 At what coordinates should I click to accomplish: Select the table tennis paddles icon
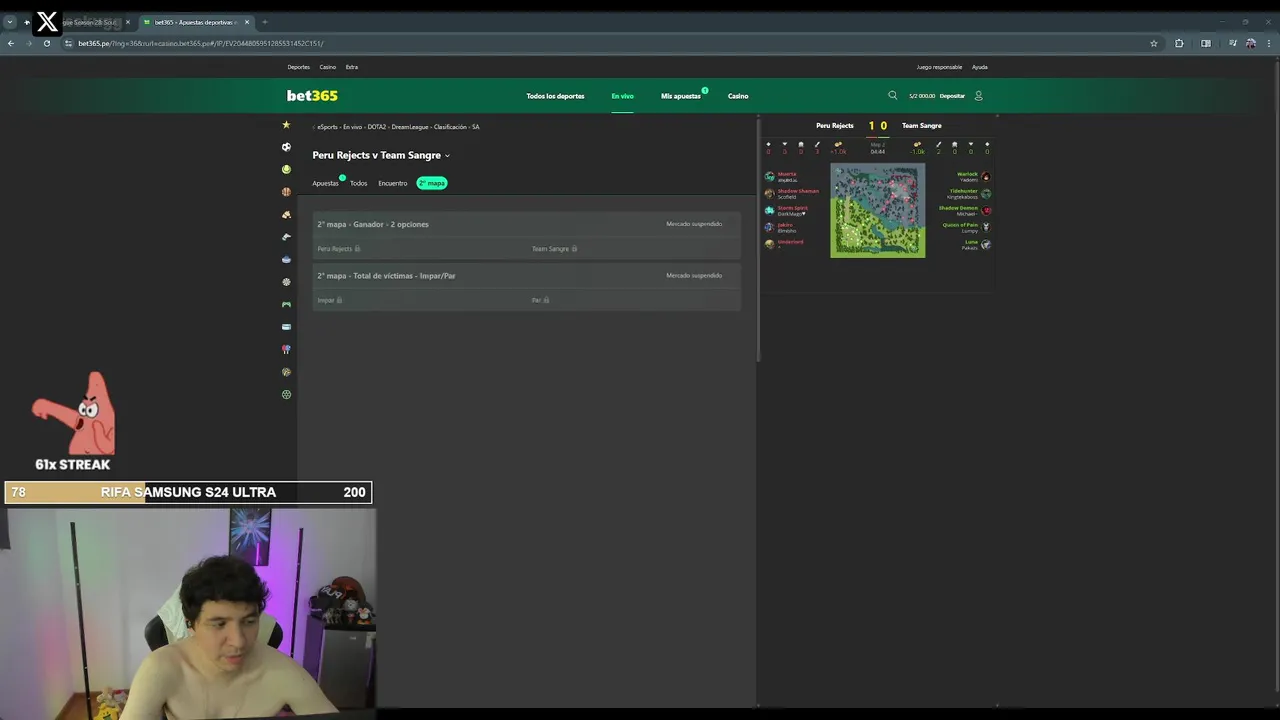click(286, 349)
